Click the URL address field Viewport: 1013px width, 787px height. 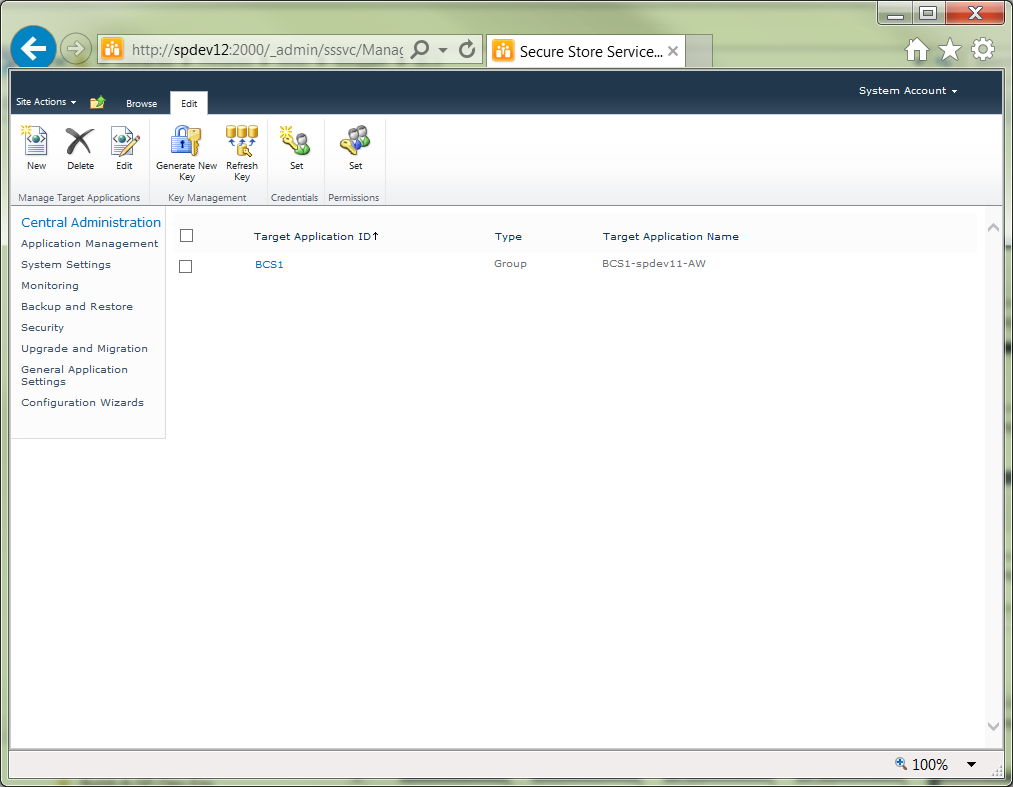tap(266, 50)
